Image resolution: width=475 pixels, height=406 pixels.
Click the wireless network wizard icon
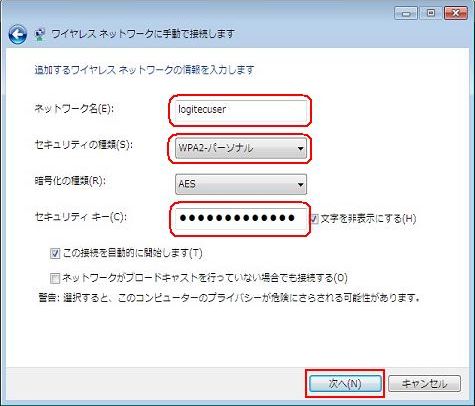pos(40,34)
